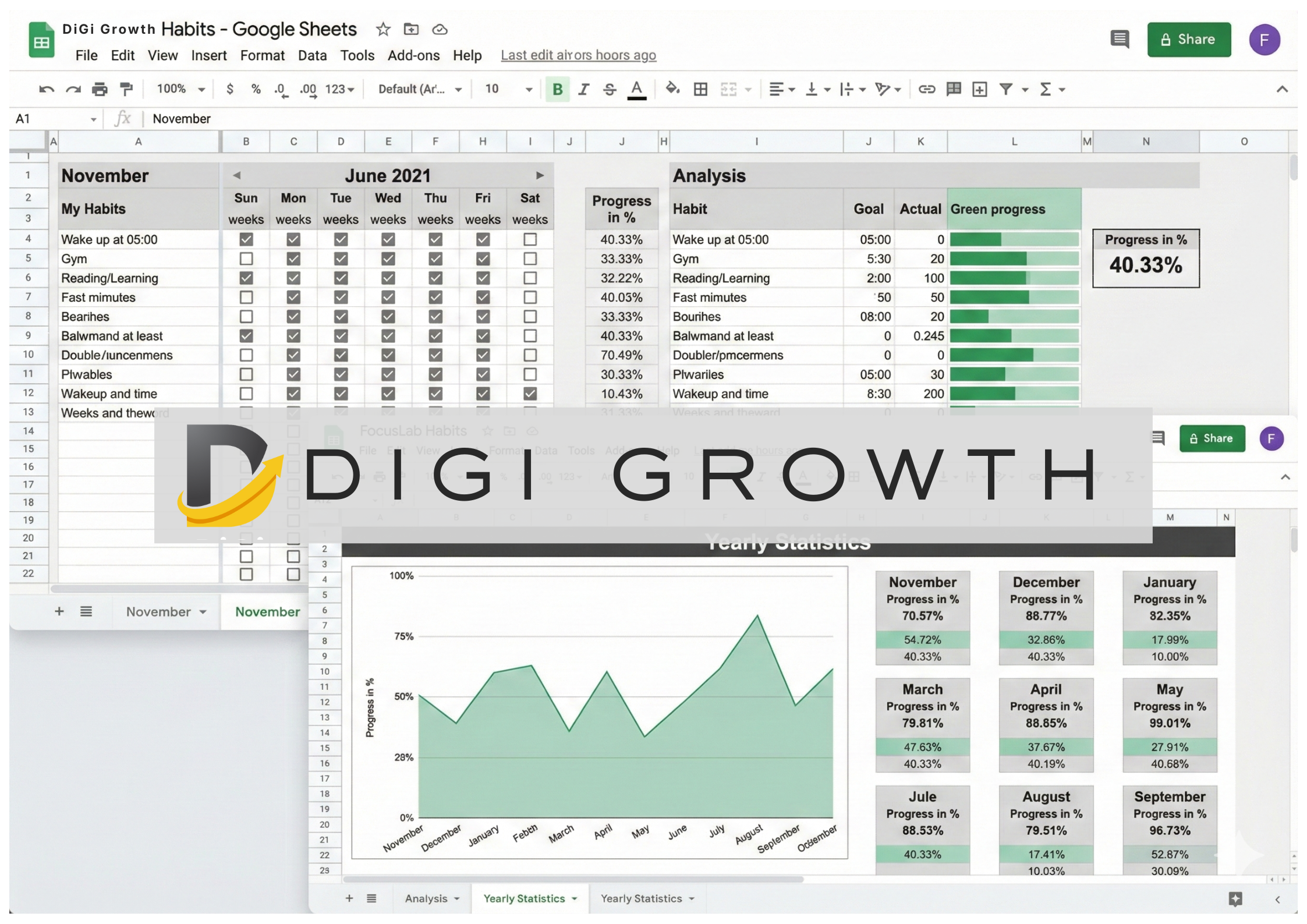Open the zoom 100% dropdown
This screenshot has width=1307, height=924.
180,89
